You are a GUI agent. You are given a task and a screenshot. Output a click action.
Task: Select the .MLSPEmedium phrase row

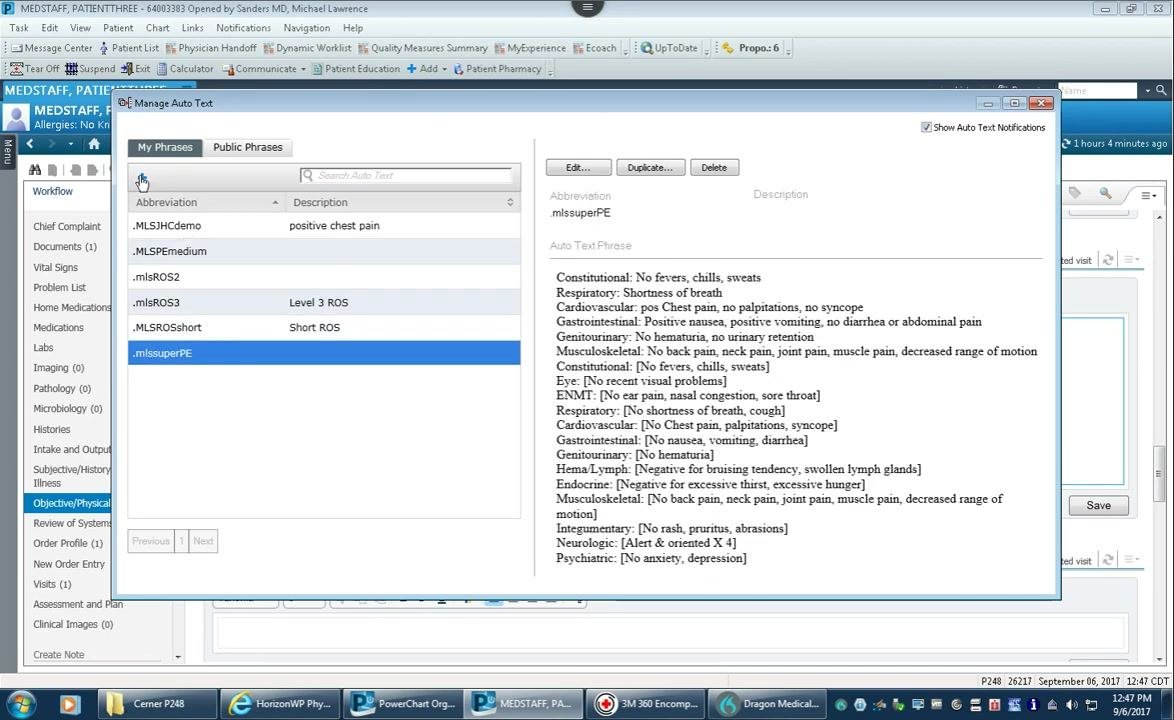coord(324,251)
